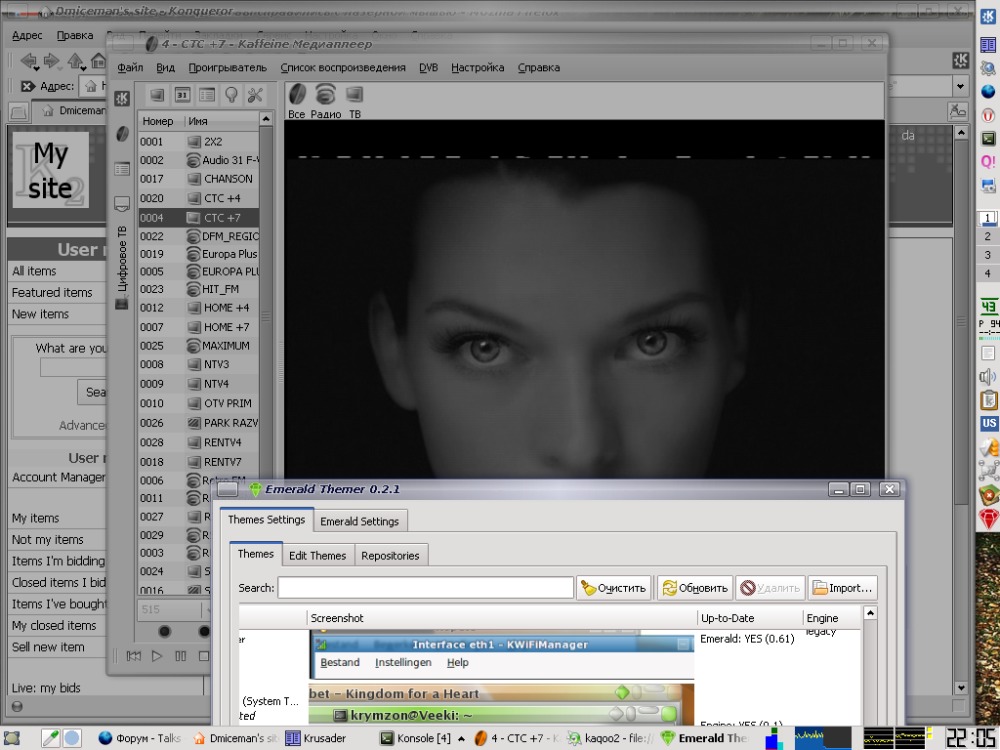Open the Featured items link in Konqueror
1000x750 pixels.
tap(52, 293)
